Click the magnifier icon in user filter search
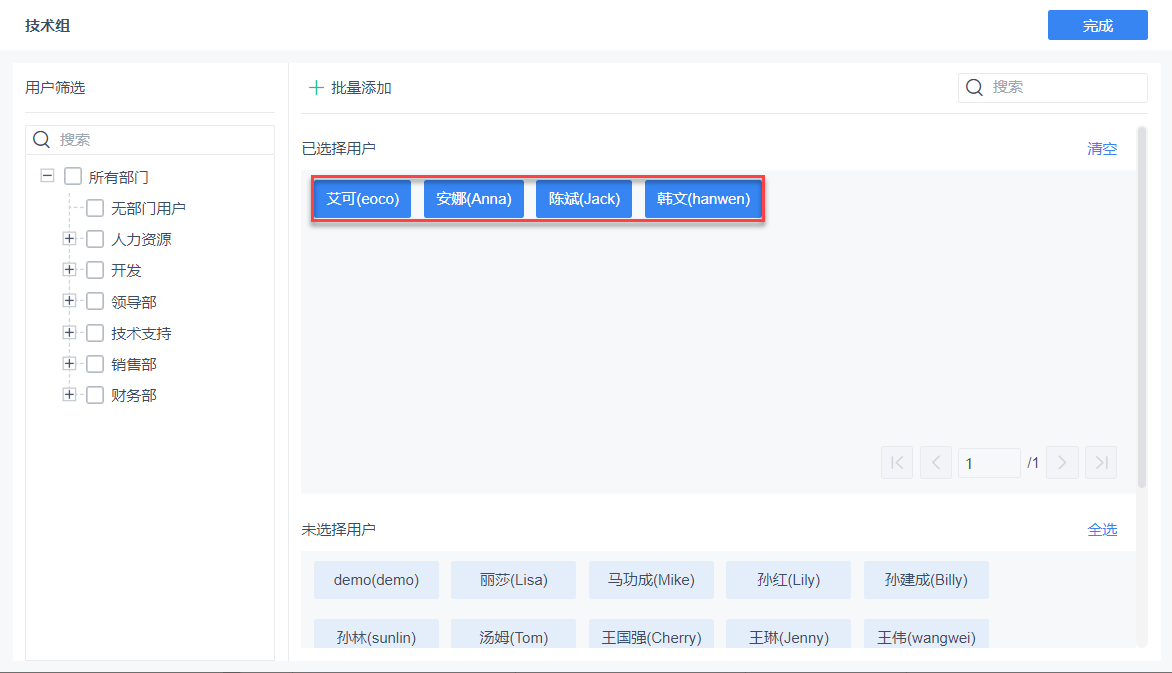 point(42,140)
